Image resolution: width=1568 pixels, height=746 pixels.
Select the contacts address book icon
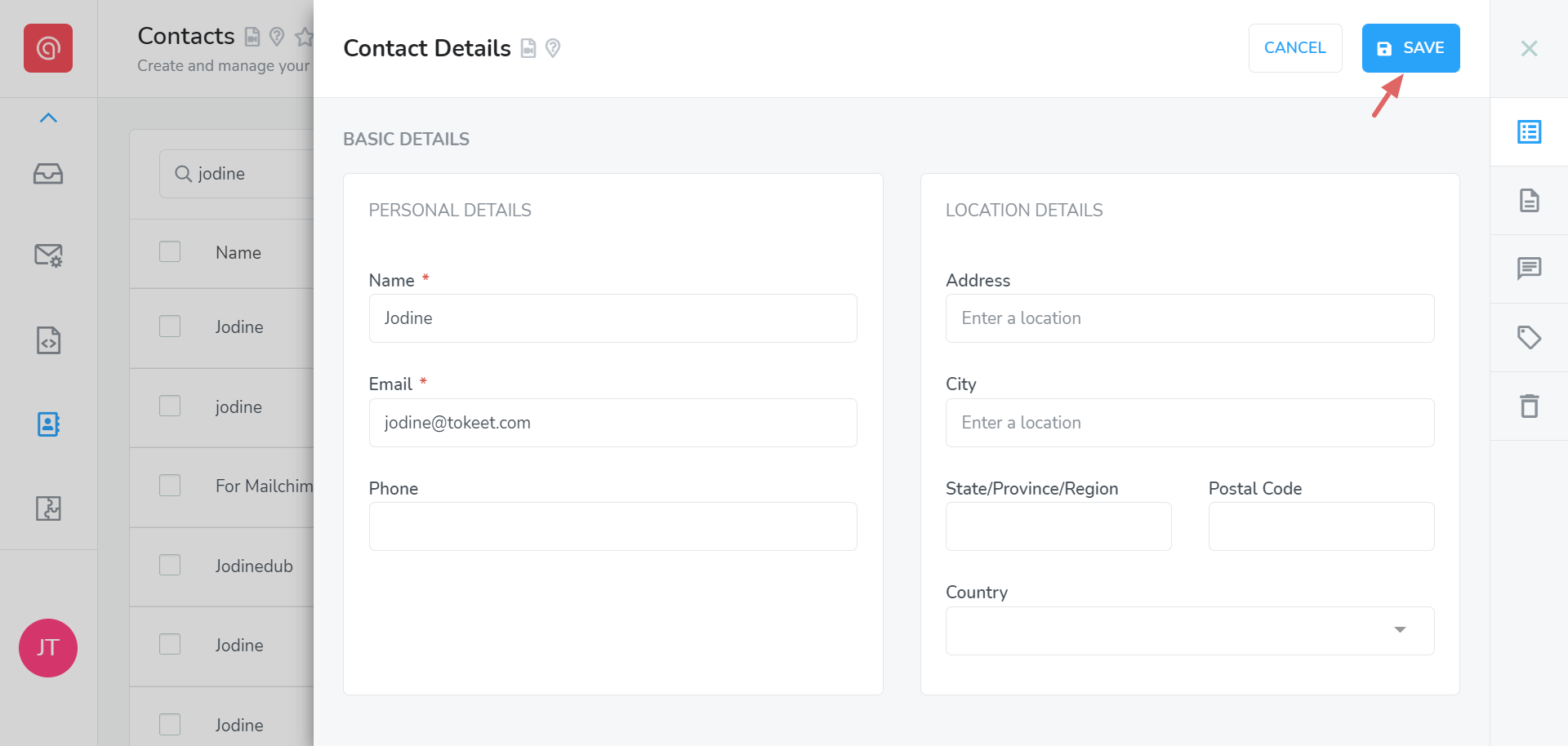(x=48, y=424)
